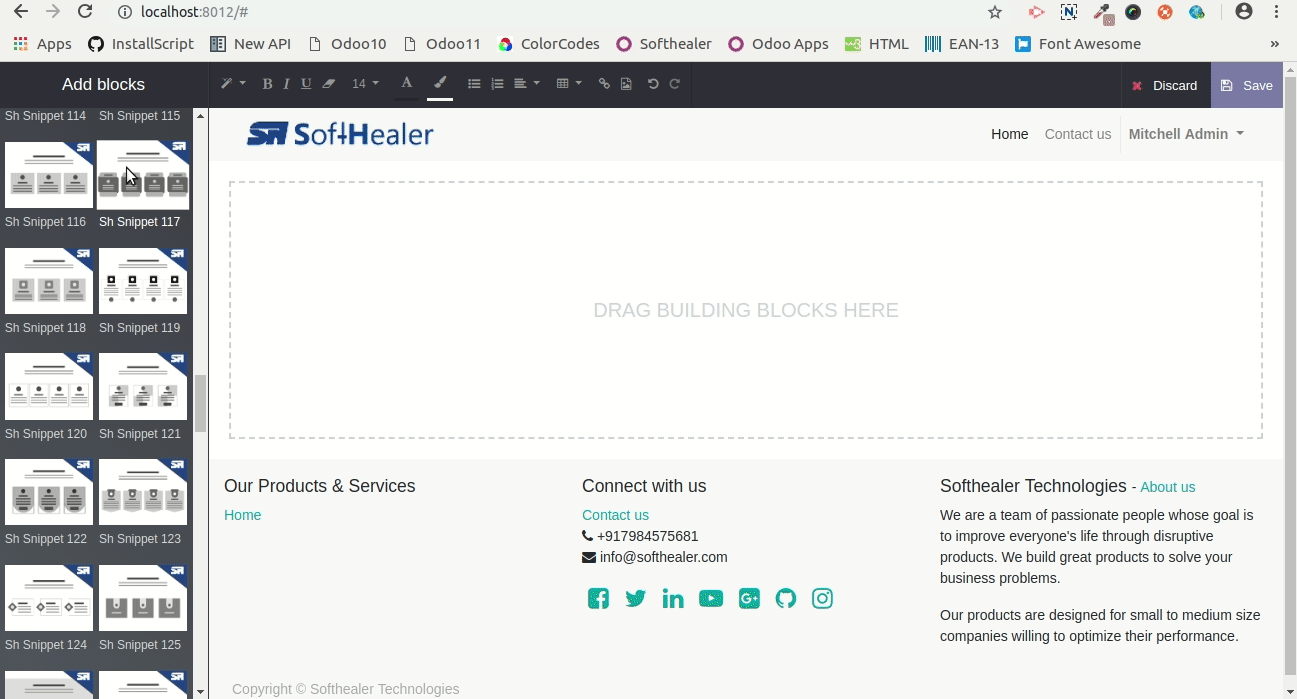This screenshot has width=1297, height=699.
Task: Select Sh Snippet 121 thumbnail
Action: (x=143, y=386)
